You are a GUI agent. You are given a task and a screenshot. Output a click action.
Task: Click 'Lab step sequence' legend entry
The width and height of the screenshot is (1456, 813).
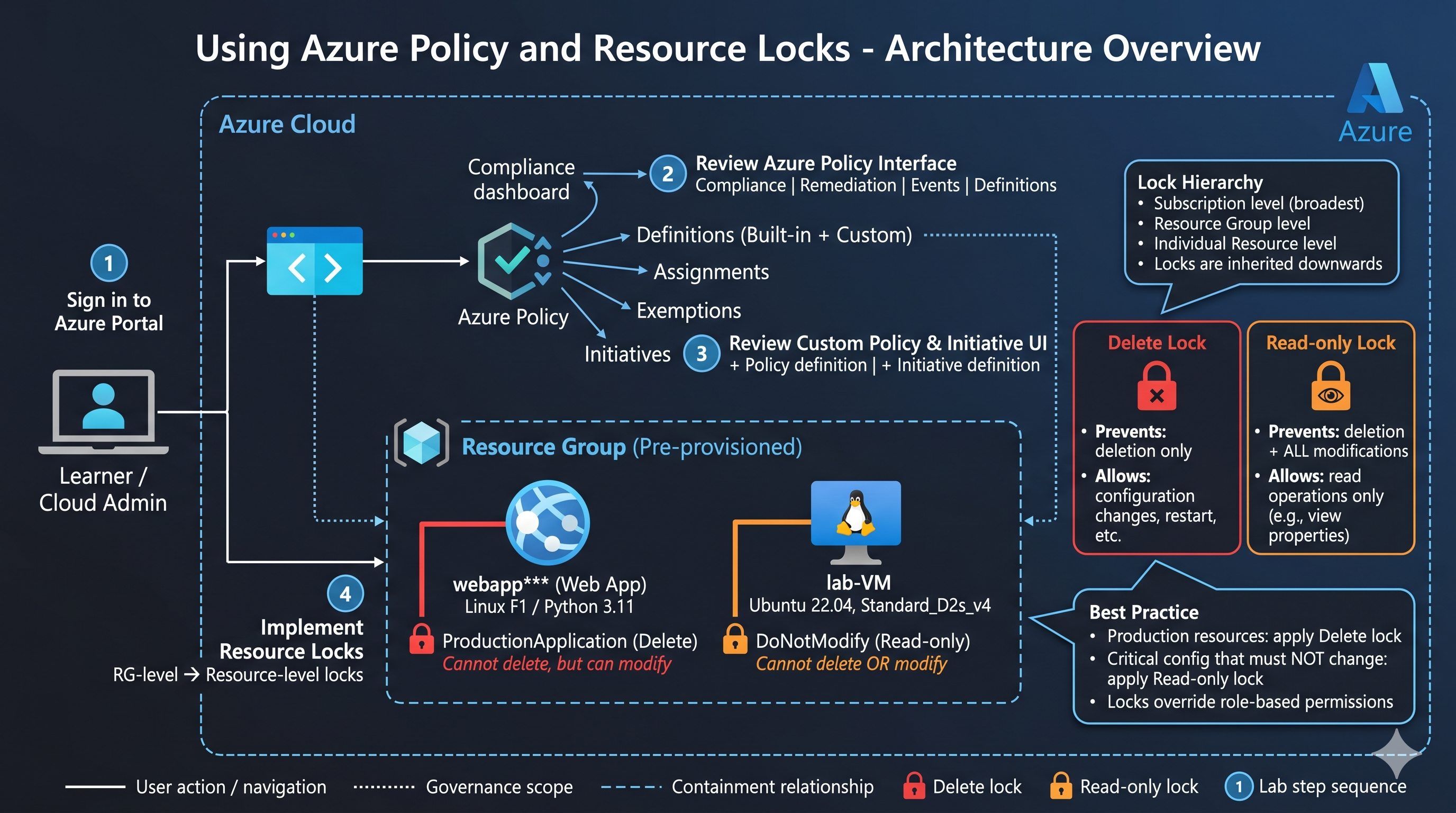coord(1316,787)
